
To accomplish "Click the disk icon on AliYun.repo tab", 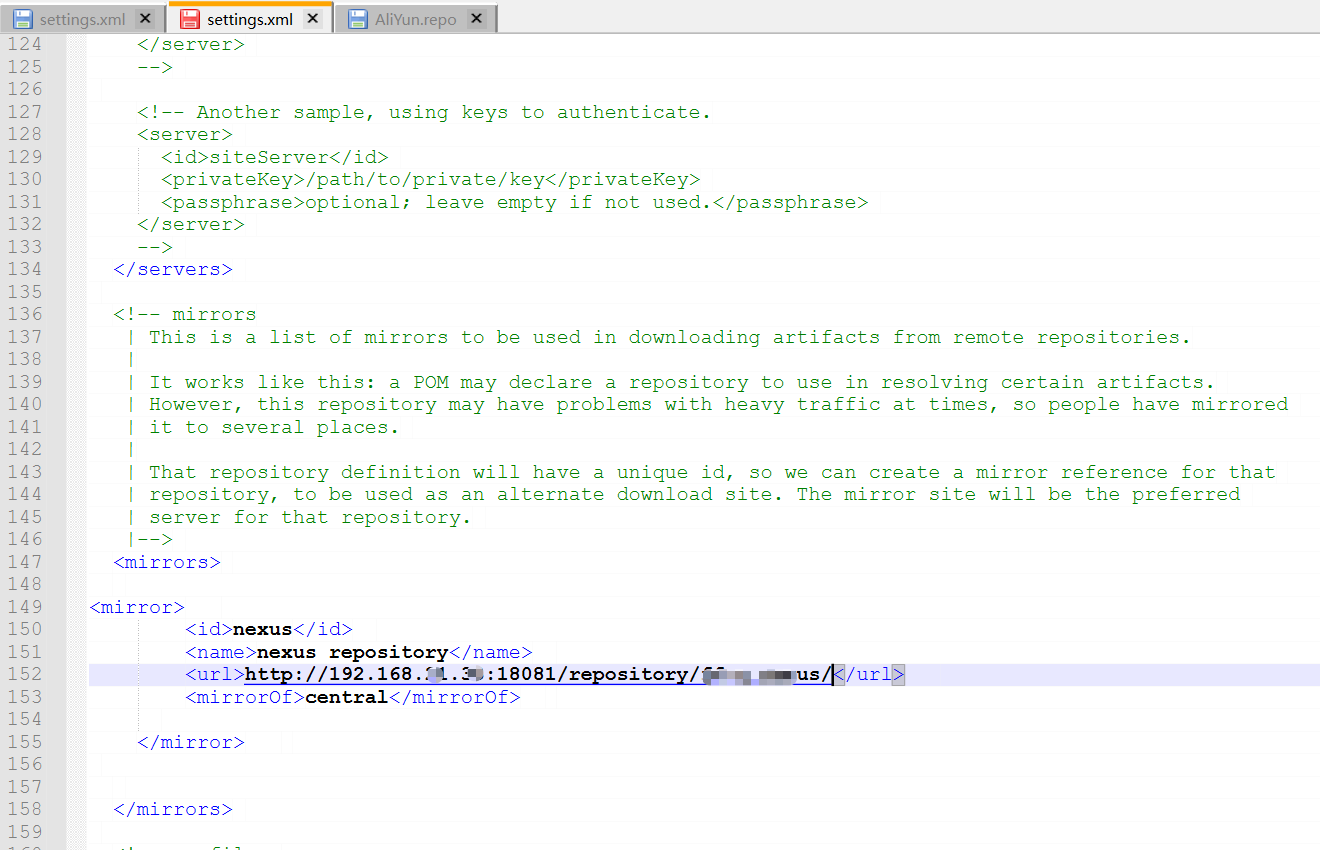I will (x=357, y=19).
